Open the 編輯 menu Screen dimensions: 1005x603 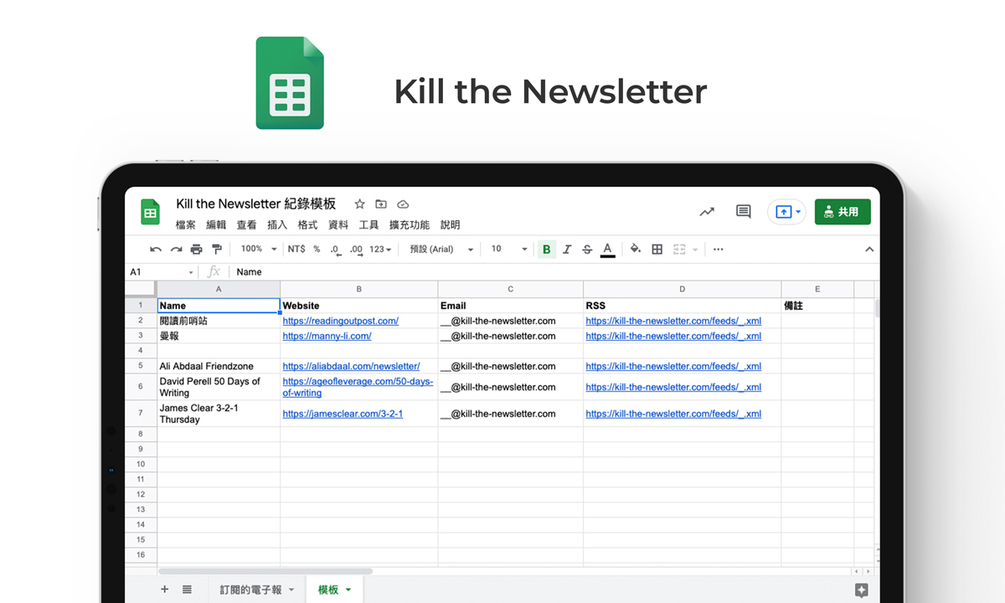pyautogui.click(x=216, y=225)
